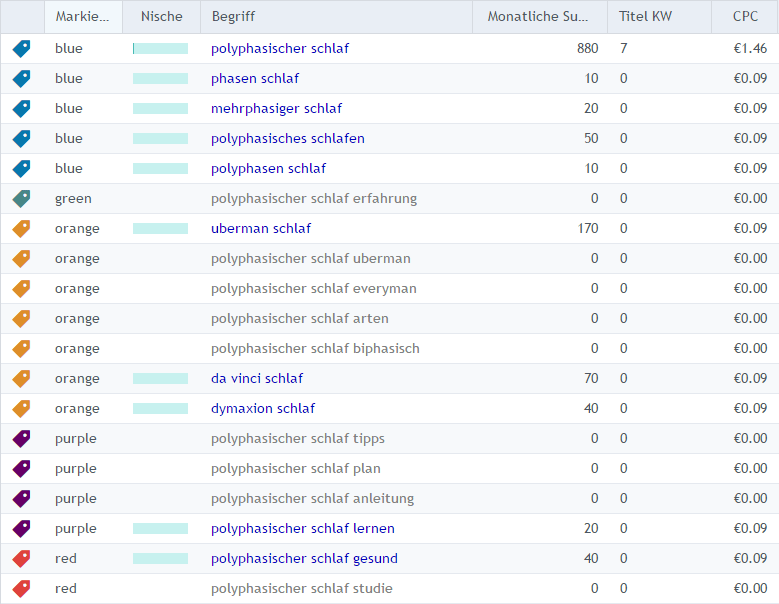Viewport: 779px width, 604px height.
Task: Click the 'CPC' column header
Action: pyautogui.click(x=745, y=17)
